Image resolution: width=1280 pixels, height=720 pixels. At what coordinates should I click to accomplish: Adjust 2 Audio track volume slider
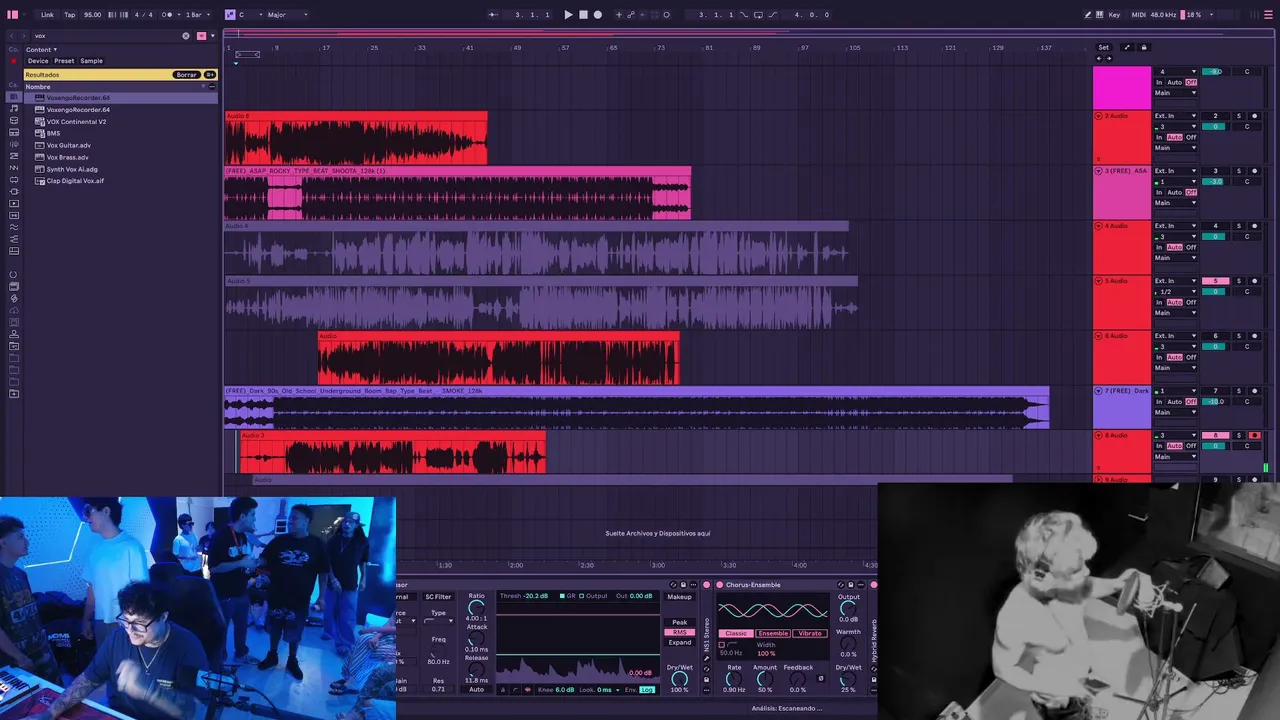click(1214, 127)
